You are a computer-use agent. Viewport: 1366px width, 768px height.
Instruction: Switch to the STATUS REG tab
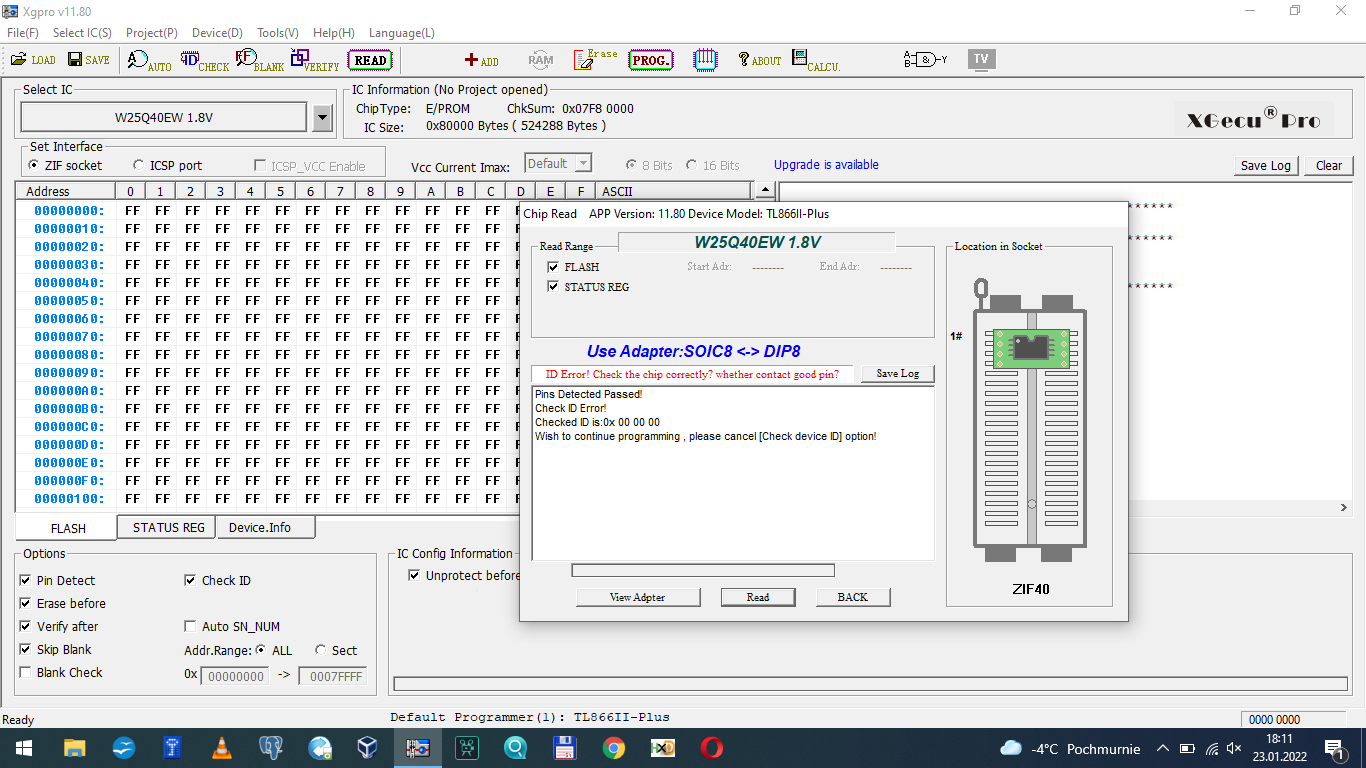(168, 527)
